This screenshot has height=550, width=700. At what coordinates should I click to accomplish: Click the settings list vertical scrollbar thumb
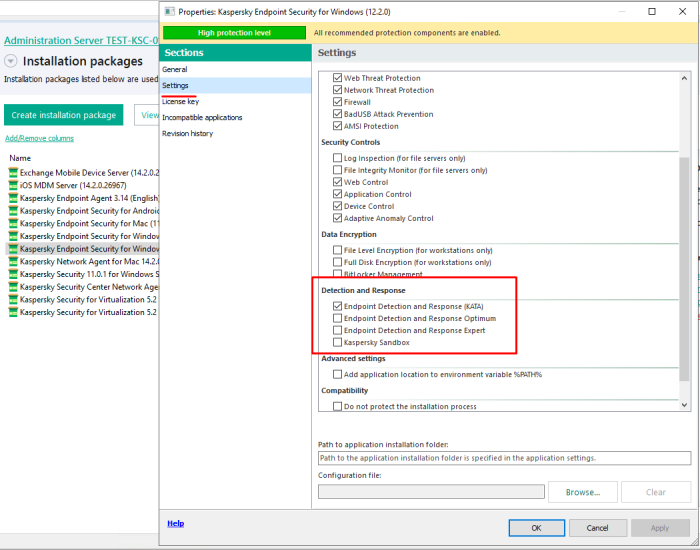(684, 269)
